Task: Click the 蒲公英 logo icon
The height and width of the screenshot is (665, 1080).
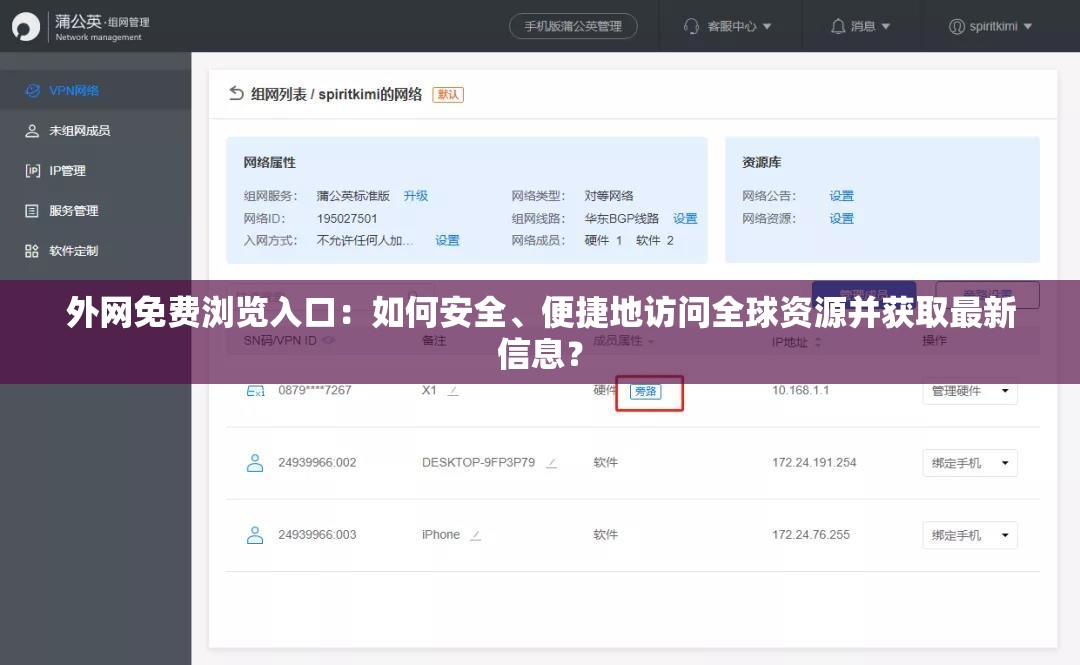Action: pyautogui.click(x=25, y=25)
